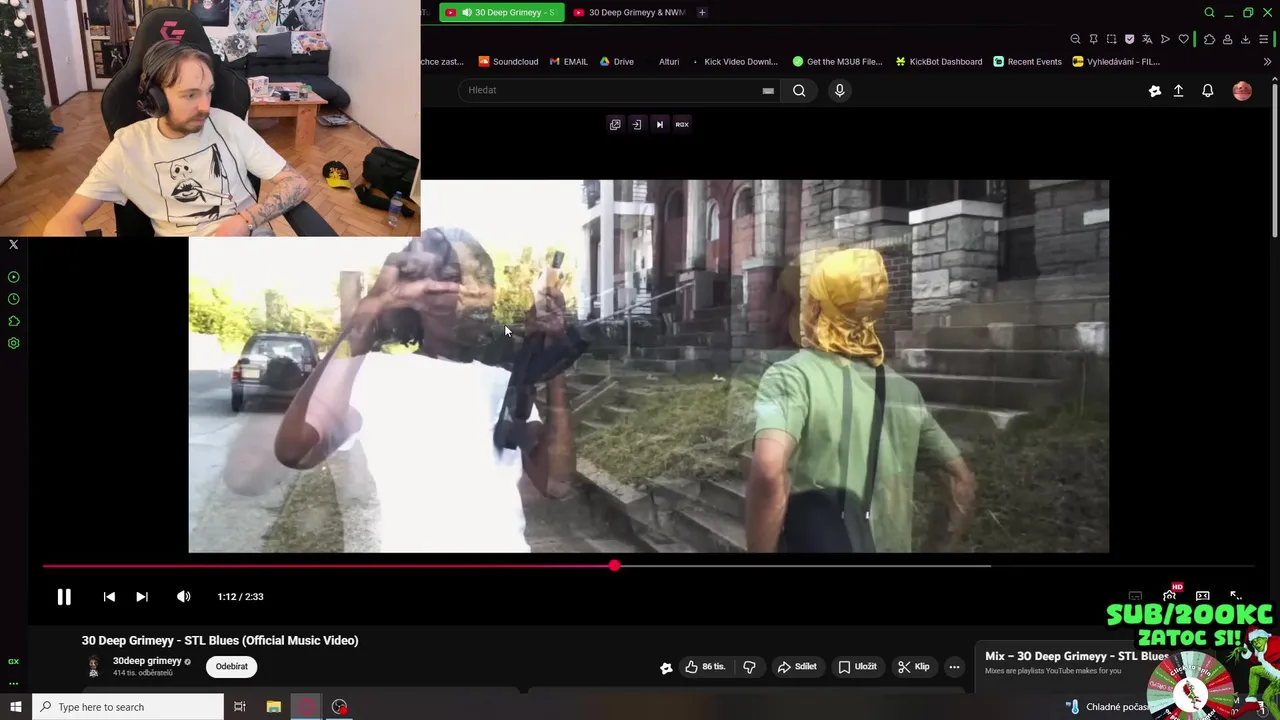Image resolution: width=1280 pixels, height=720 pixels.
Task: Open the KickBot Dashboard bookmark
Action: pyautogui.click(x=939, y=61)
